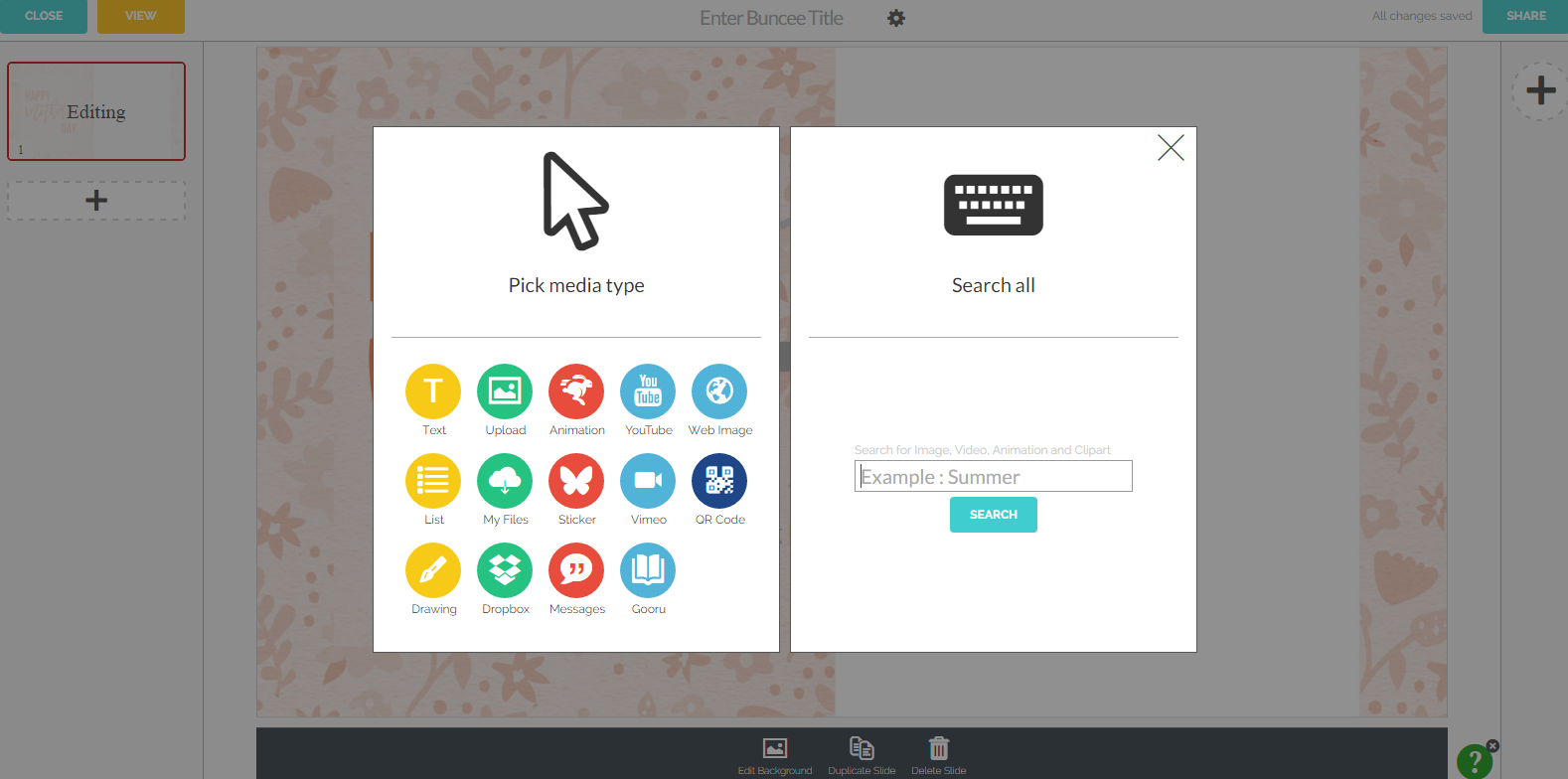The image size is (1568, 779).
Task: Click the SHARE button
Action: tap(1525, 16)
